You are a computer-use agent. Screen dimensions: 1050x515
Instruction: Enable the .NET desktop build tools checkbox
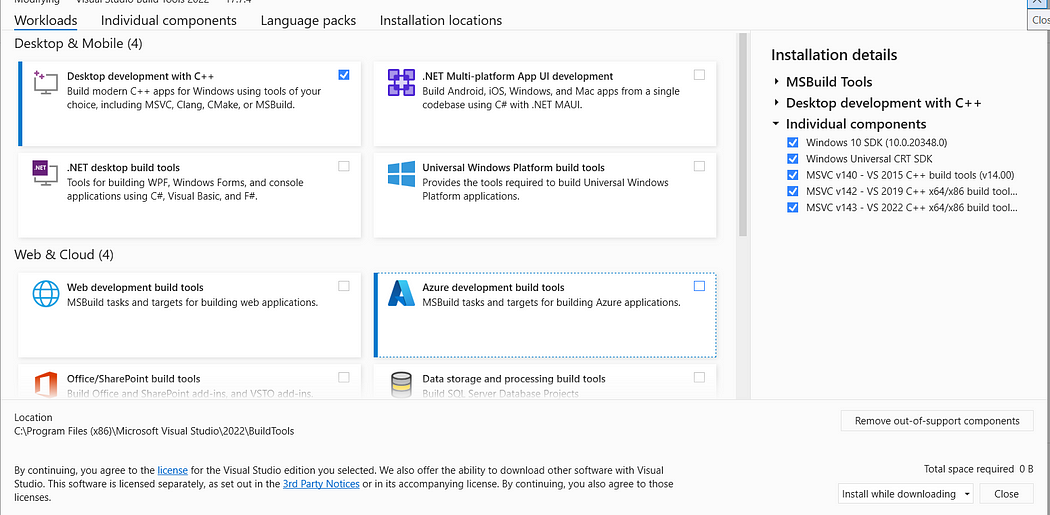click(x=344, y=166)
